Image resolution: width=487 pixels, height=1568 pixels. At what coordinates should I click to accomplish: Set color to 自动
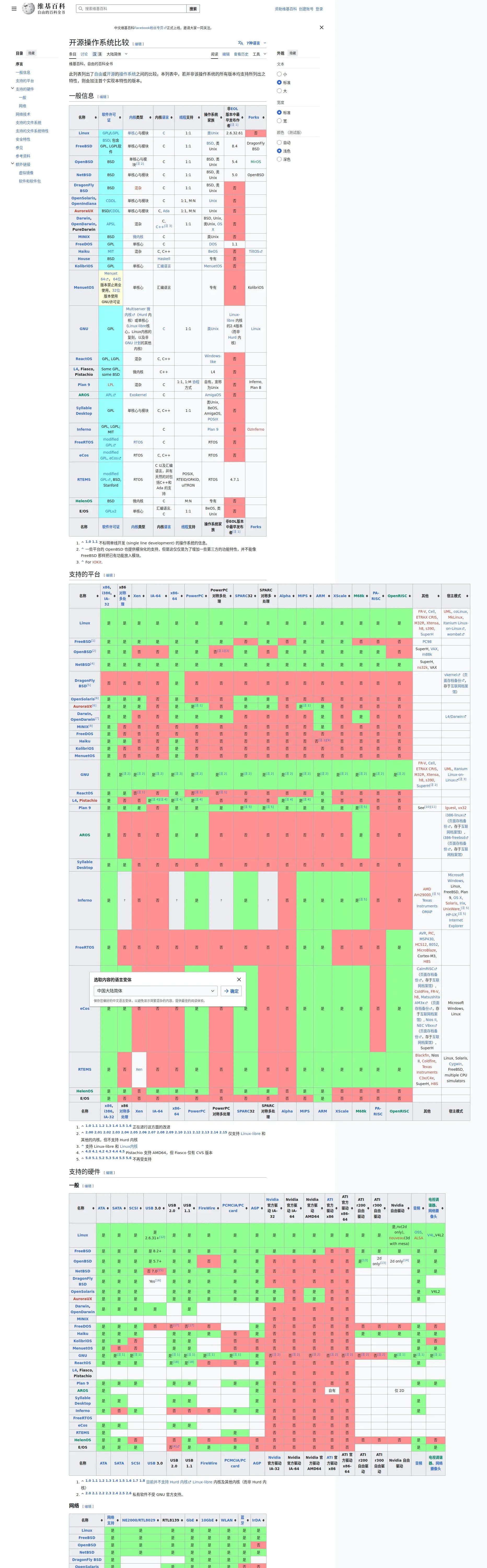(x=279, y=142)
